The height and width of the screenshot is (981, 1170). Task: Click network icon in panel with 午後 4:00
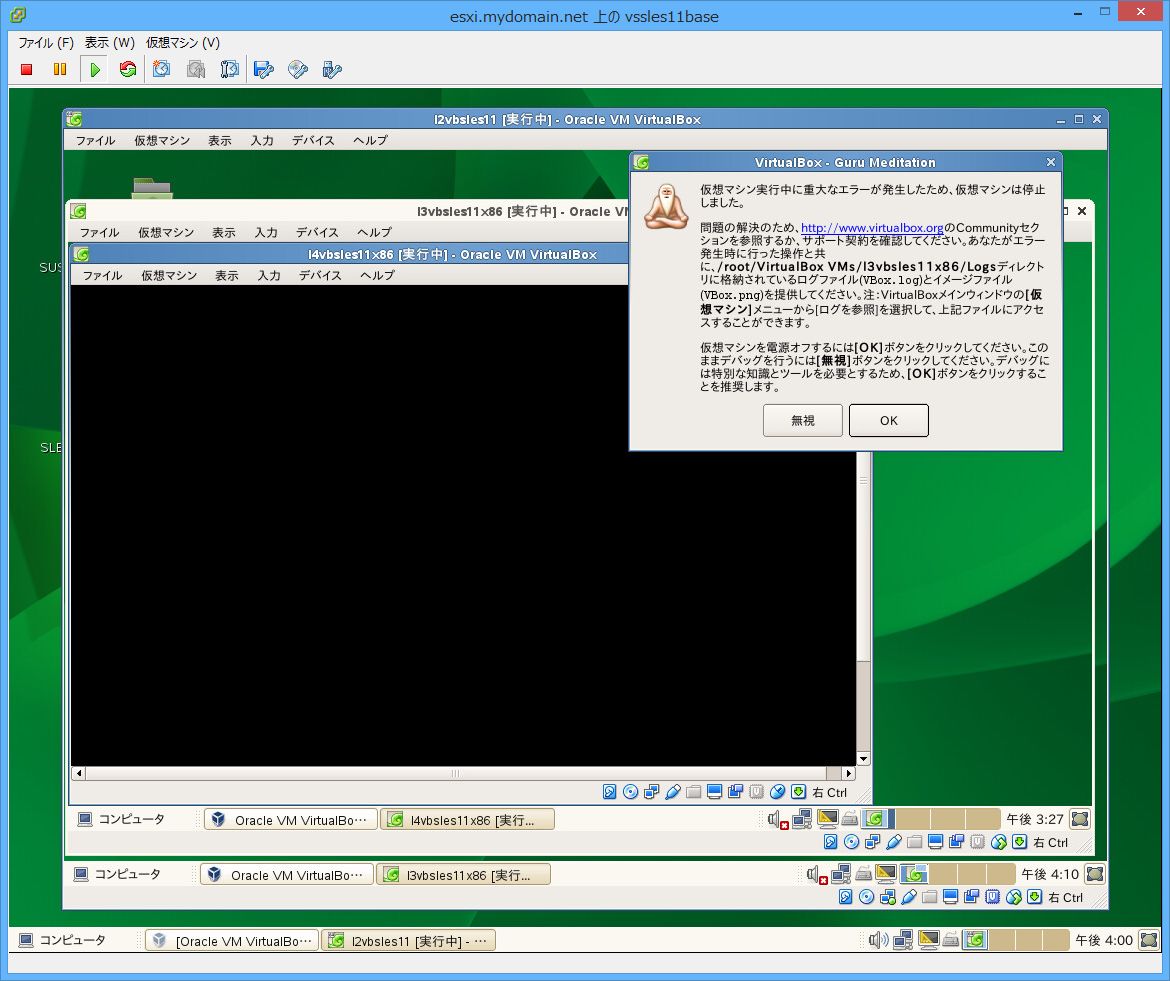tap(903, 941)
